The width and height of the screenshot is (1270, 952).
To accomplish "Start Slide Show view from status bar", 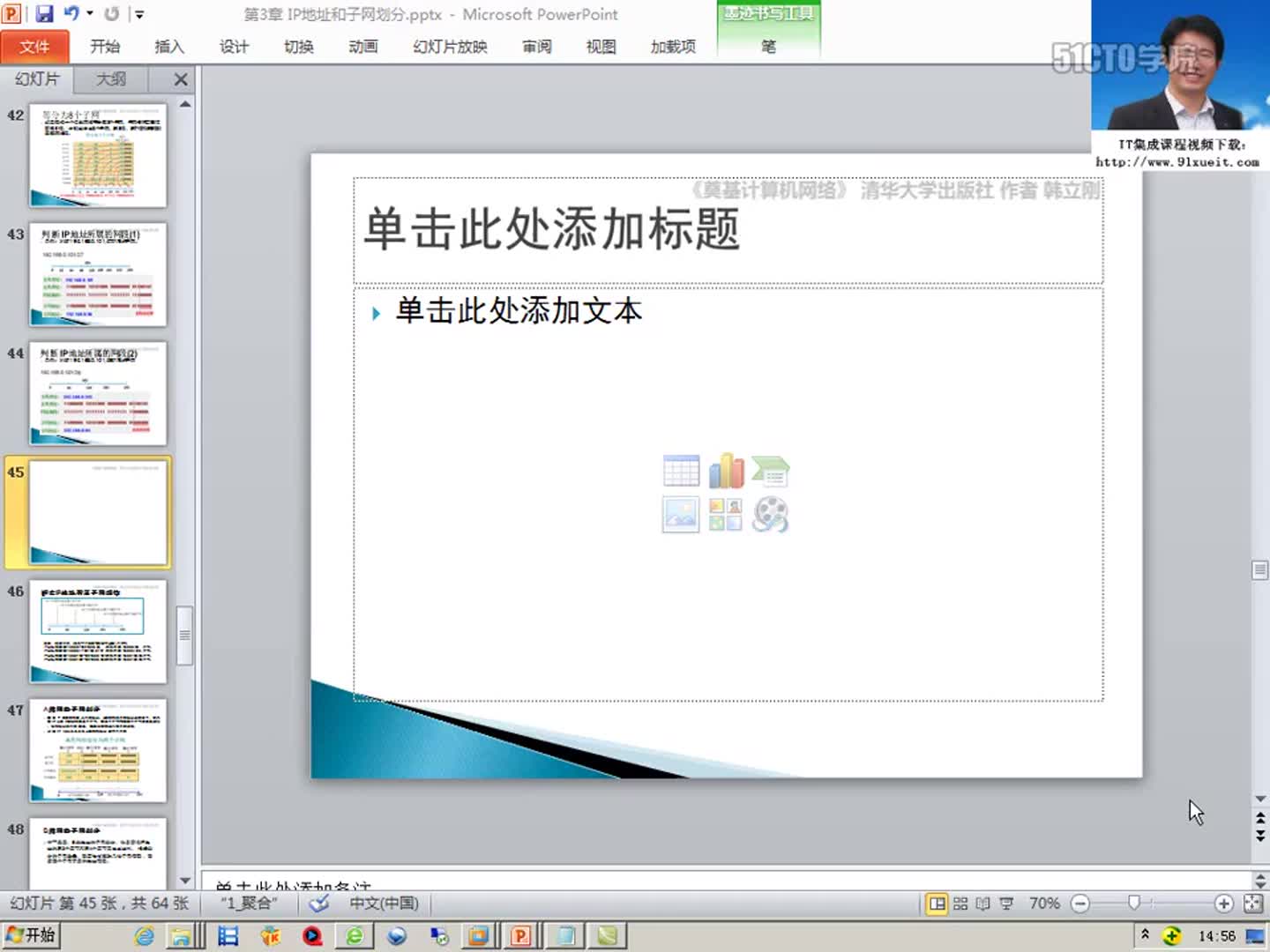I will (1006, 904).
